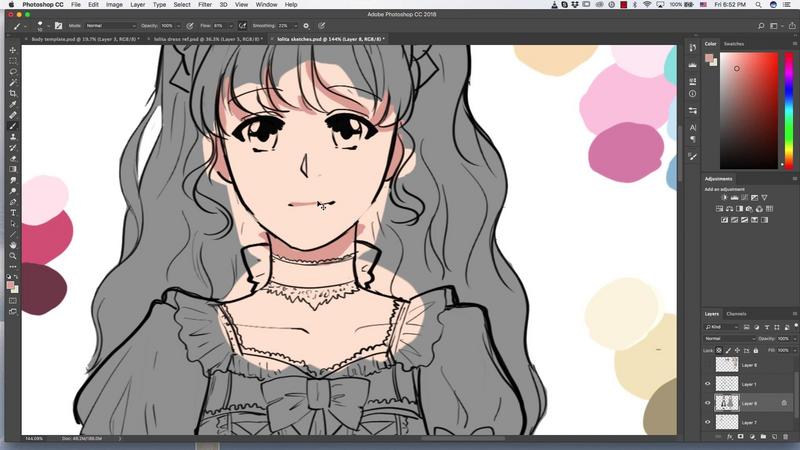Viewport: 800px width, 450px height.
Task: Click the foreground color swatch in toolbox
Action: [x=10, y=286]
